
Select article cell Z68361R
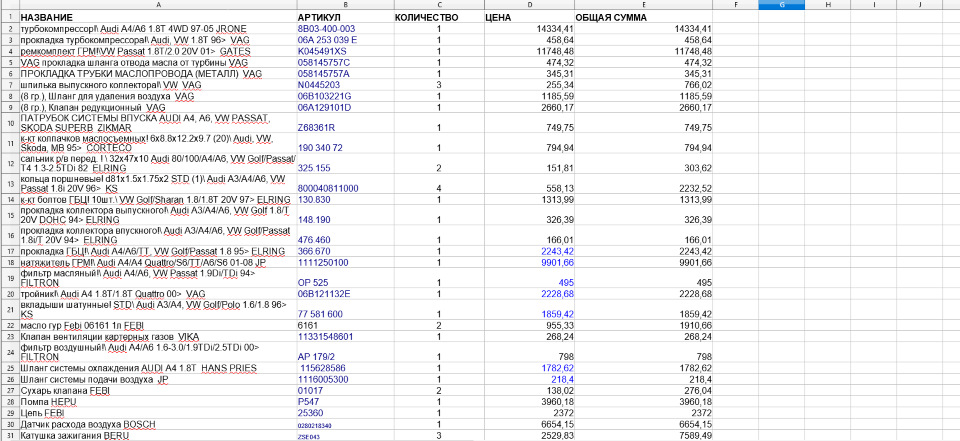click(345, 123)
